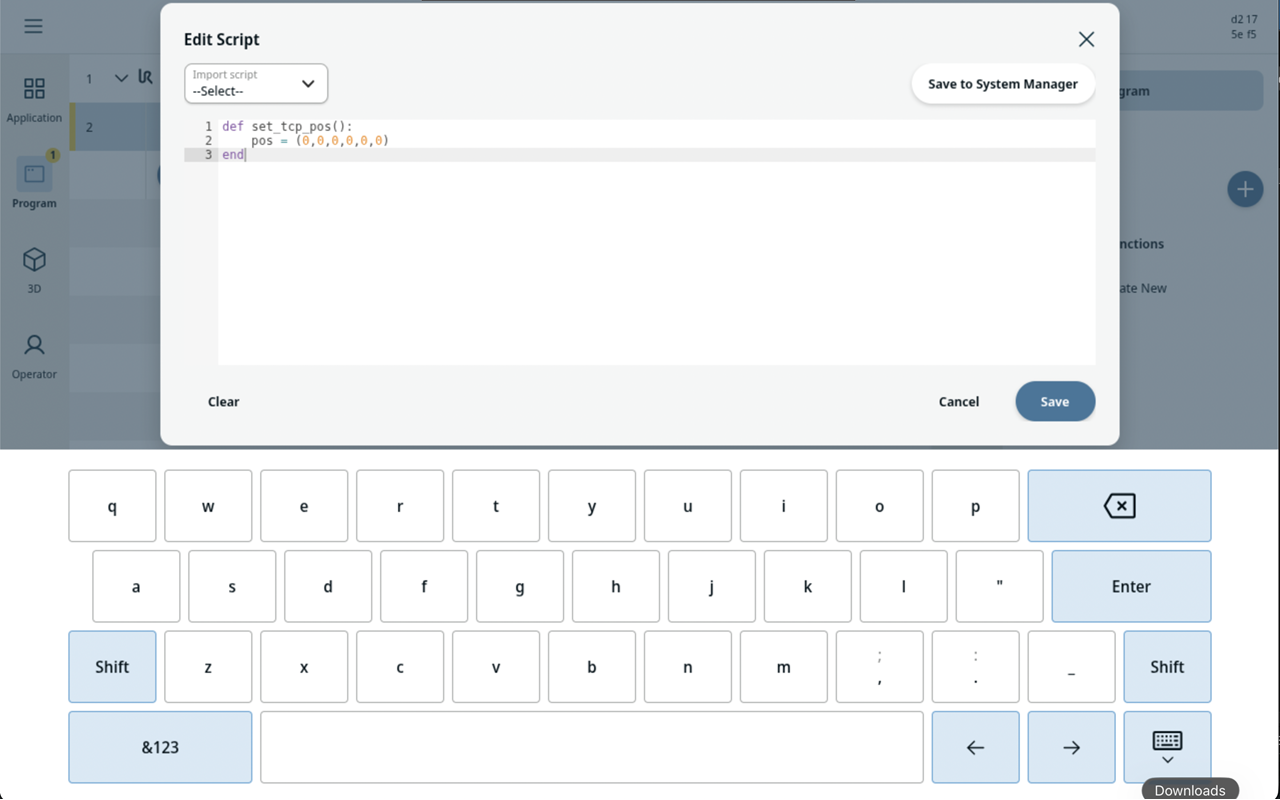Clear the script editor contents

(223, 401)
